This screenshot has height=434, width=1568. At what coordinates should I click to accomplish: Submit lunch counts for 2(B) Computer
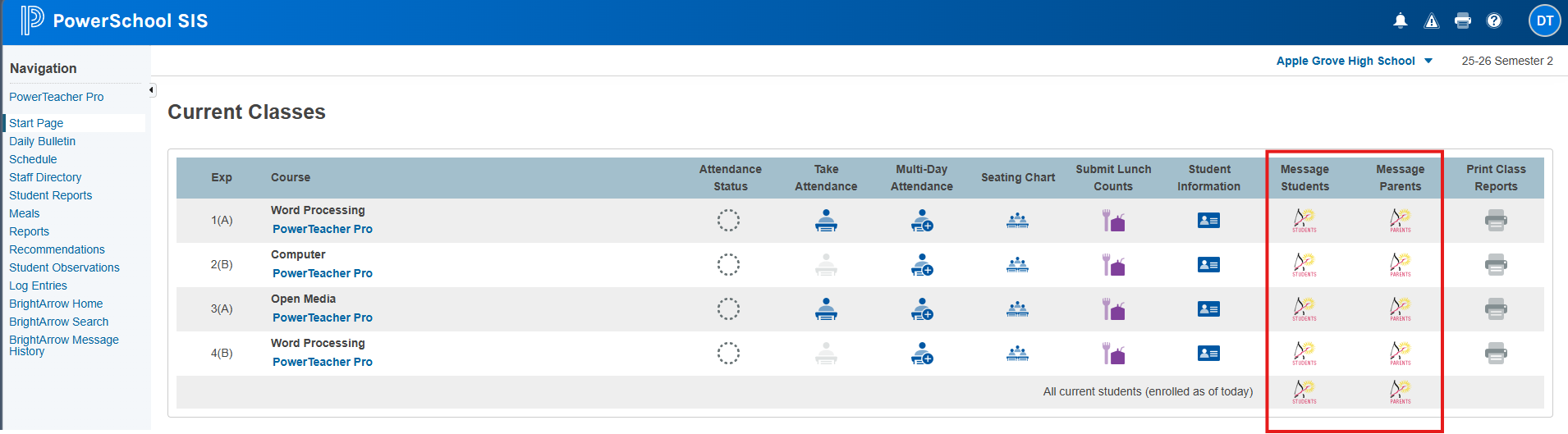pyautogui.click(x=1113, y=265)
